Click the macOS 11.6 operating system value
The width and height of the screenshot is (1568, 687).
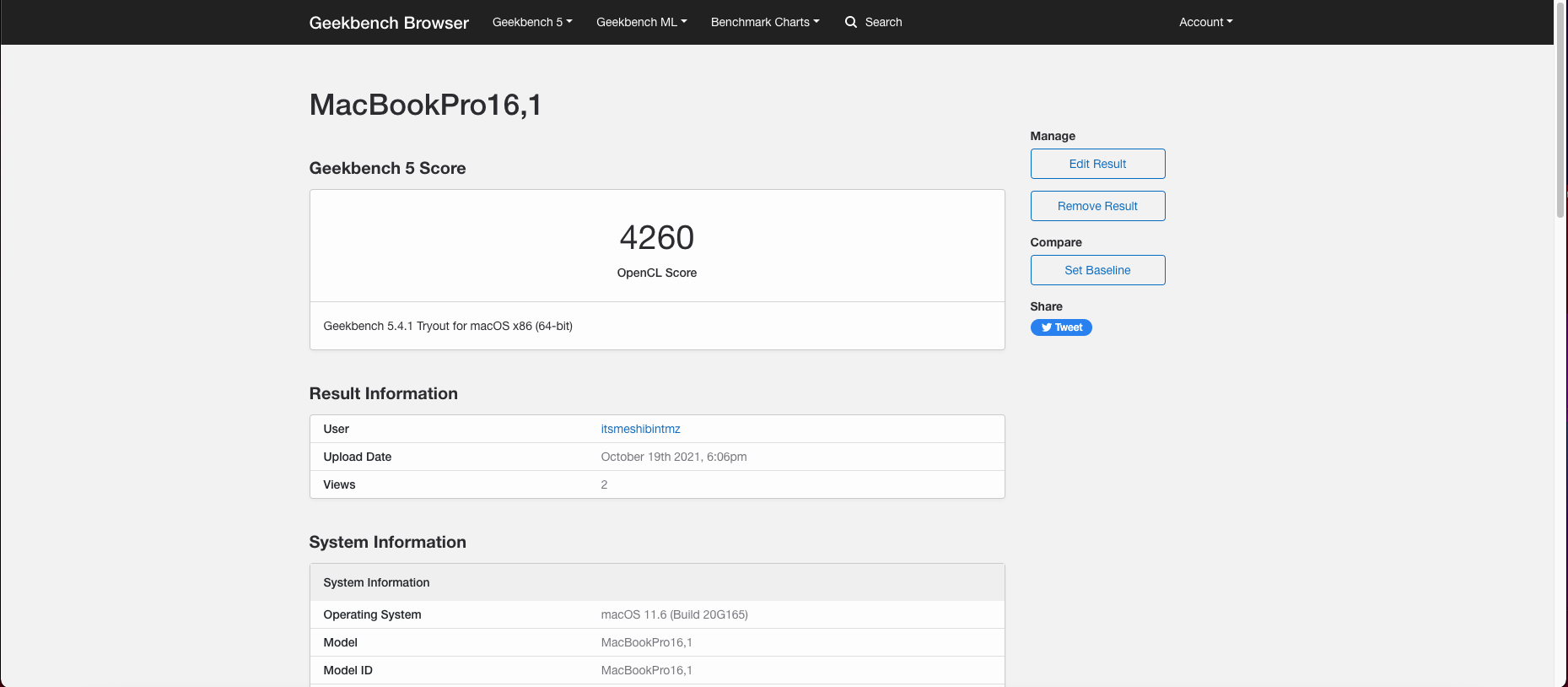click(674, 614)
